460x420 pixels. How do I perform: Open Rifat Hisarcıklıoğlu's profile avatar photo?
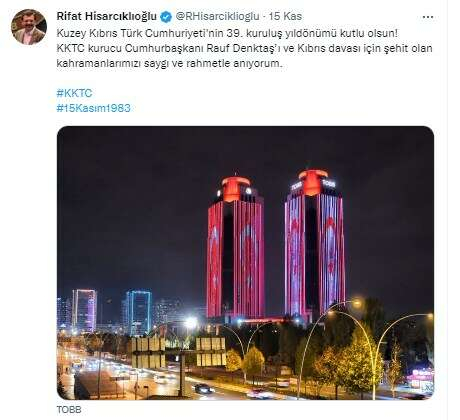click(29, 27)
